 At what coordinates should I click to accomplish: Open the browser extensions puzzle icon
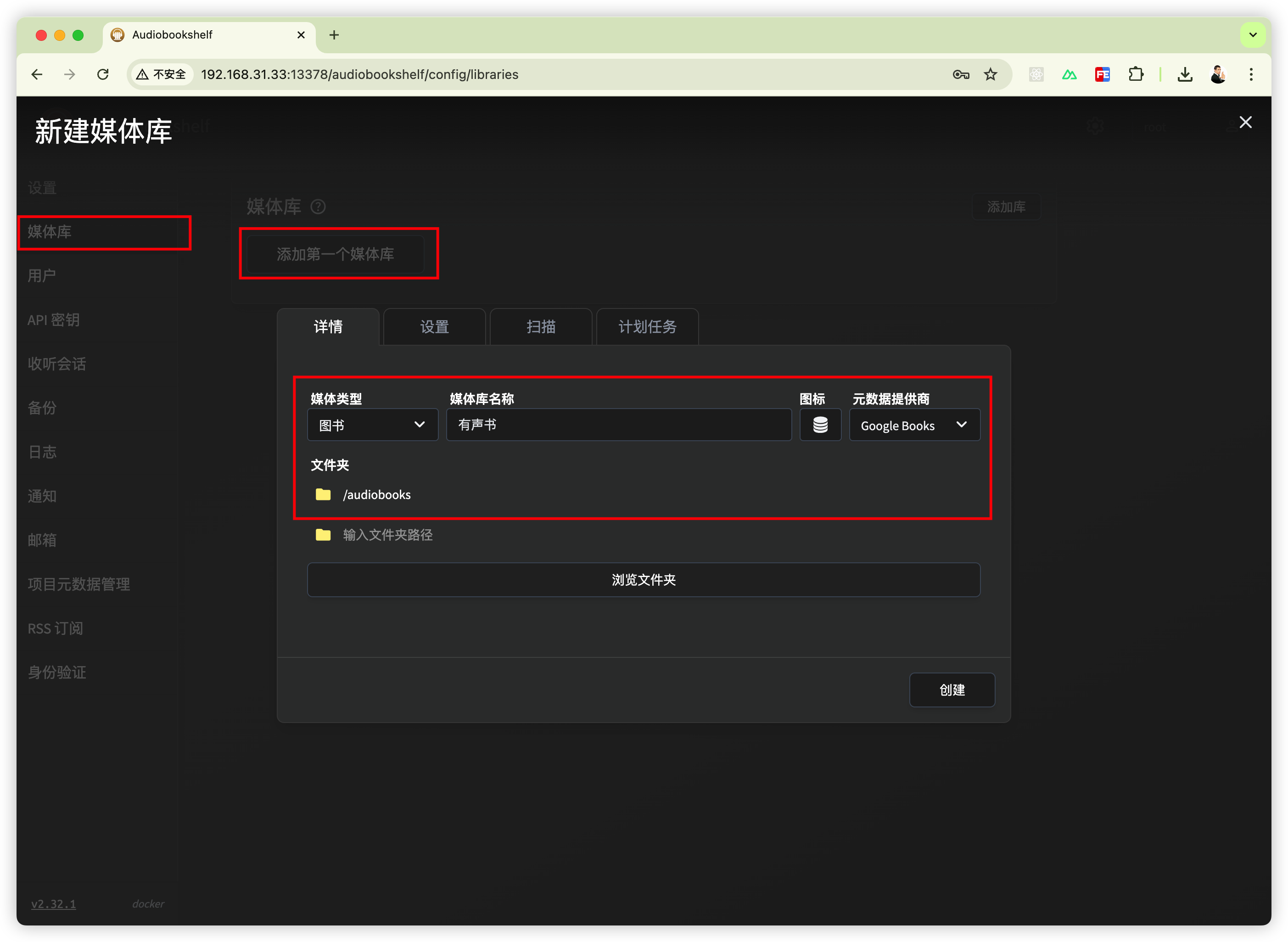(1136, 75)
